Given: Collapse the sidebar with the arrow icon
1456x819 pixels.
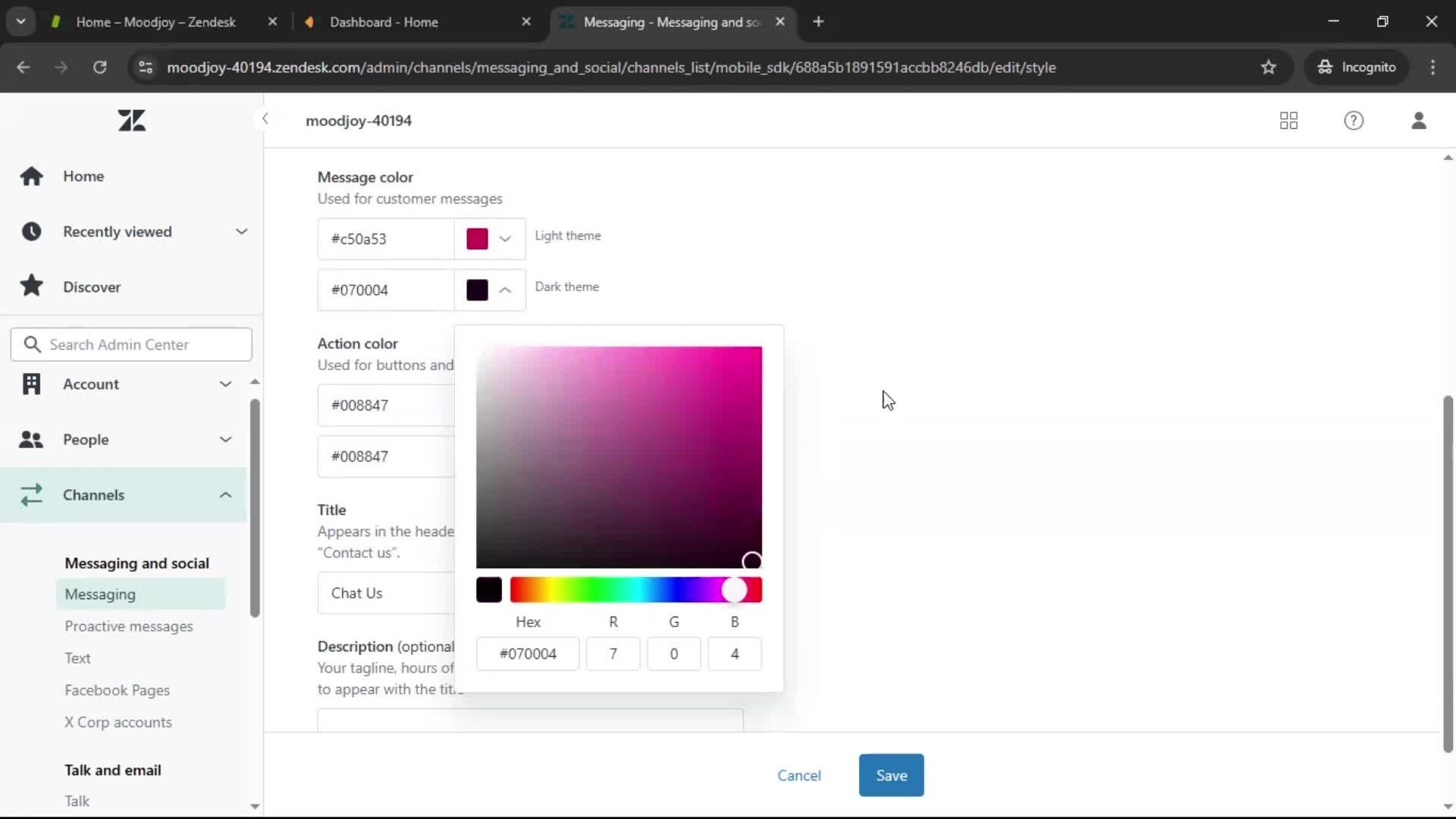Looking at the screenshot, I should [x=265, y=118].
